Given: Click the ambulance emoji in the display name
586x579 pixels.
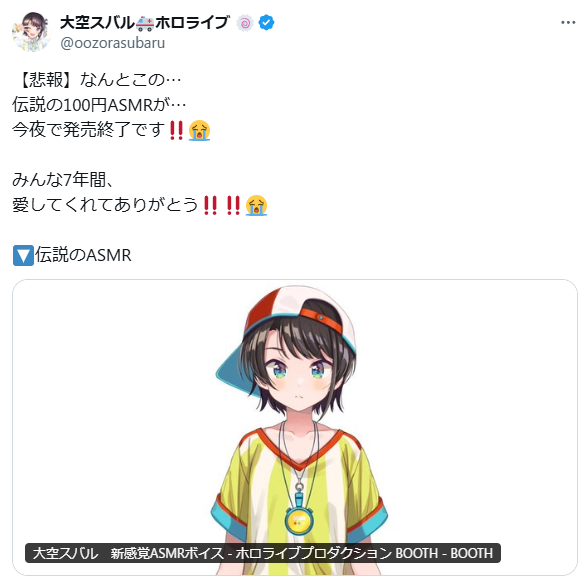Looking at the screenshot, I should tap(145, 23).
